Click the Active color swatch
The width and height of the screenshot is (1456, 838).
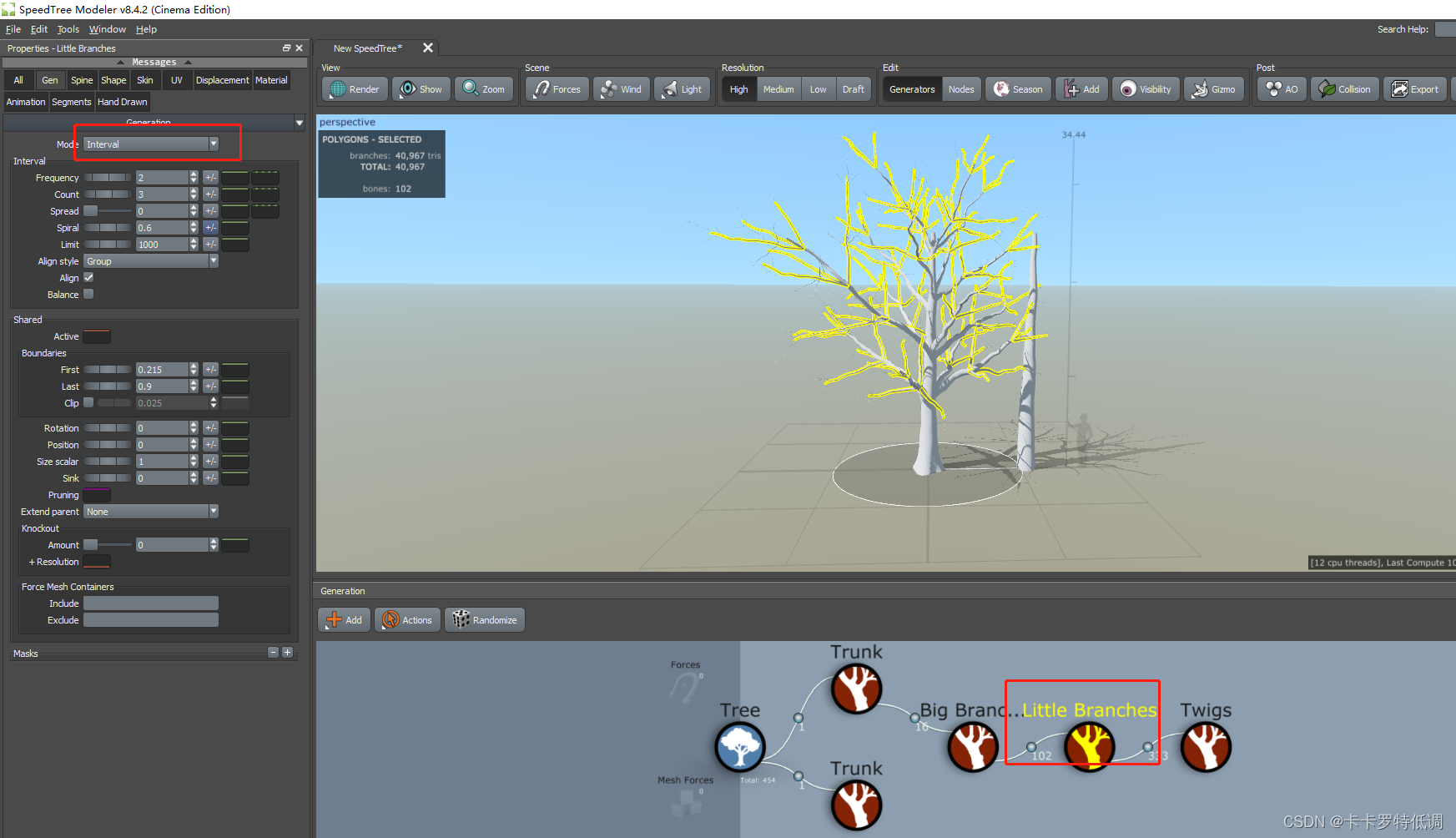click(x=97, y=336)
